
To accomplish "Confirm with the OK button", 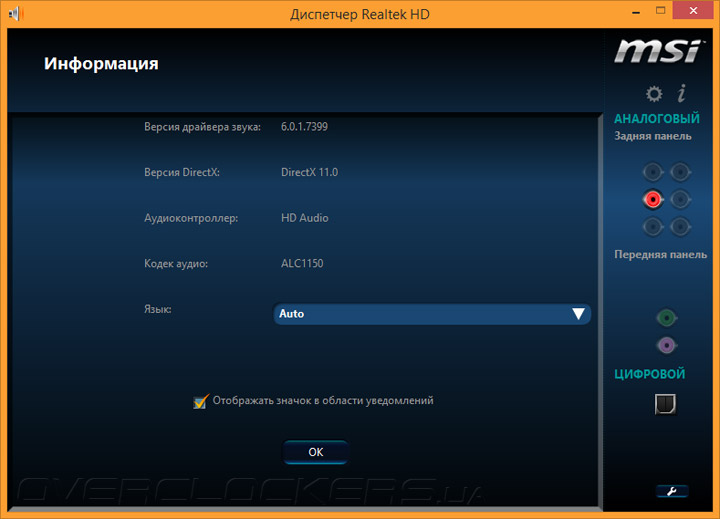I will tap(315, 452).
